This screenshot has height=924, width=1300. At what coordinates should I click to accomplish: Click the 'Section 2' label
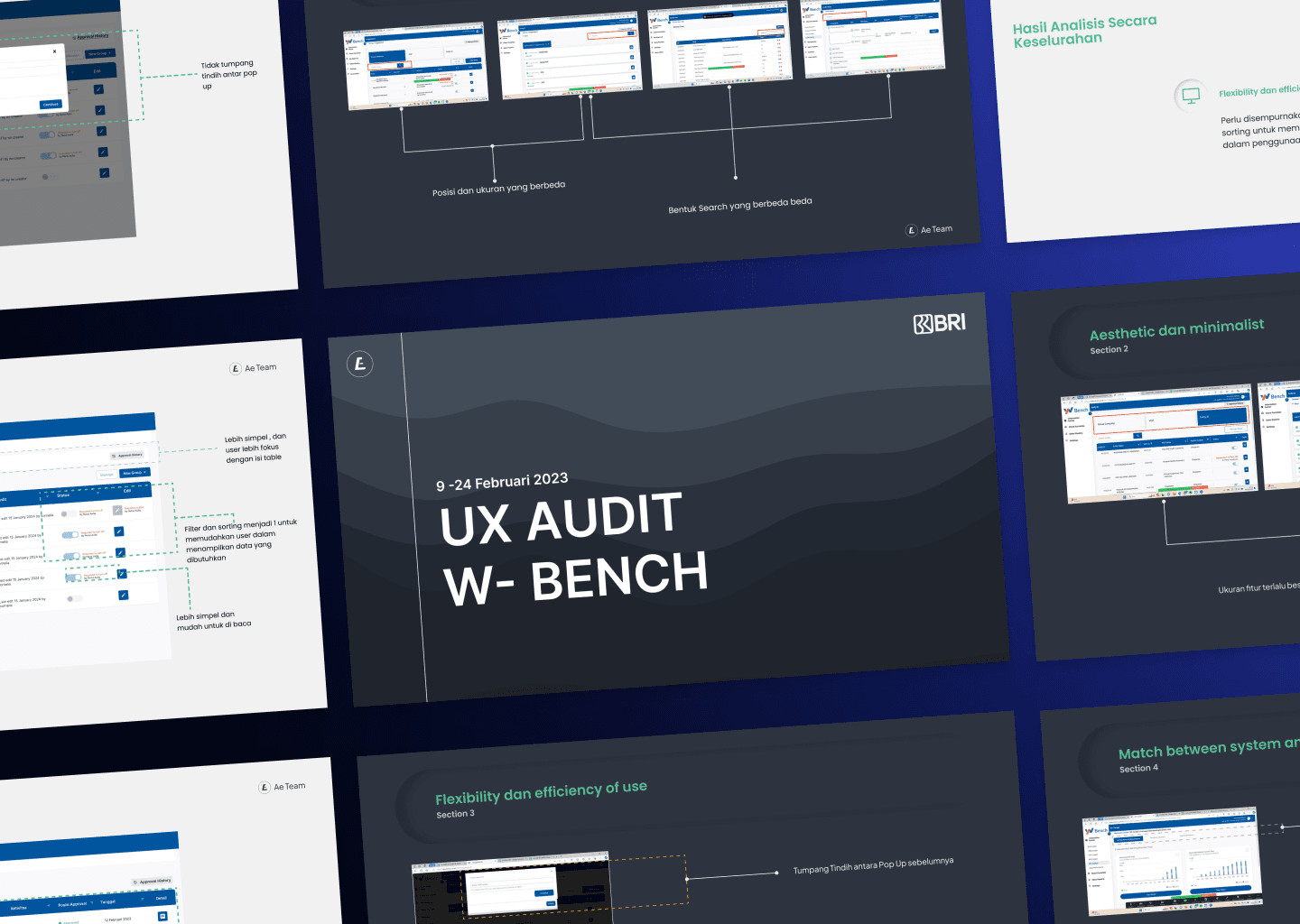[1109, 349]
